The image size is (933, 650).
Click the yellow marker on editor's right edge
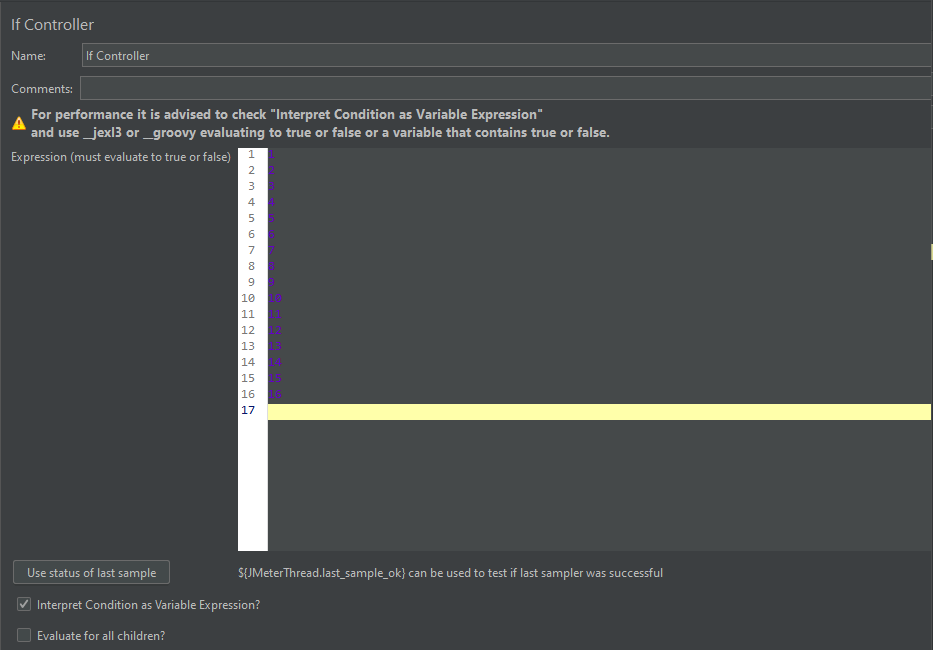930,252
